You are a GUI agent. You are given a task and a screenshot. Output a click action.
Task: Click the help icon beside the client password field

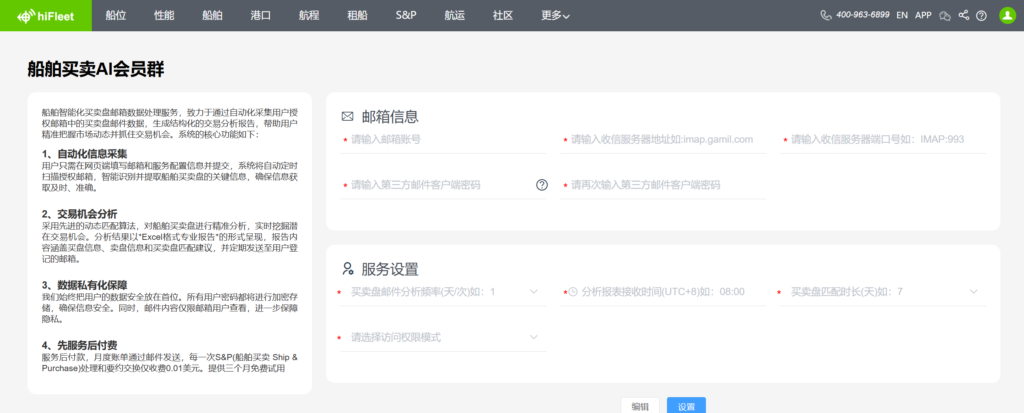coord(542,185)
